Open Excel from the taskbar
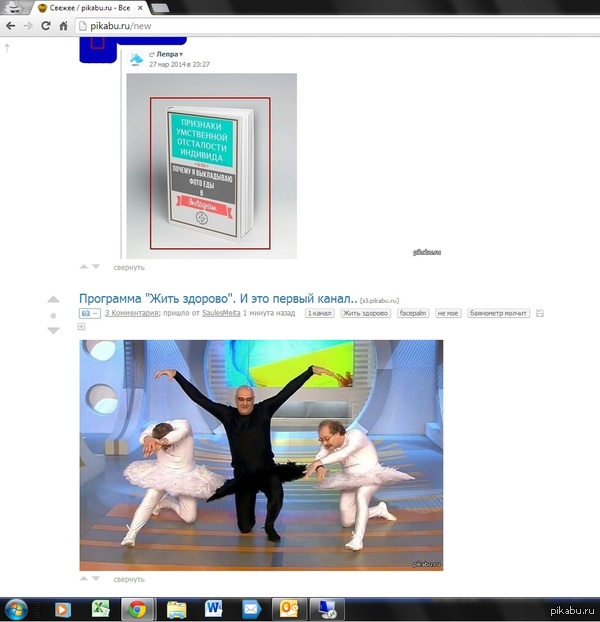This screenshot has height=622, width=600. click(x=100, y=607)
